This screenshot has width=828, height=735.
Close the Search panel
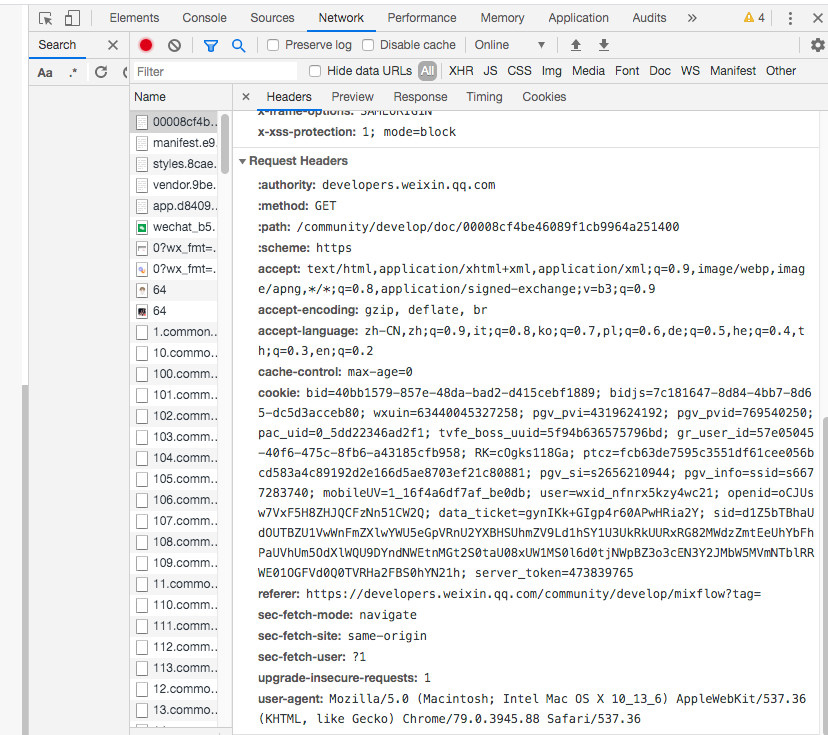coord(112,45)
